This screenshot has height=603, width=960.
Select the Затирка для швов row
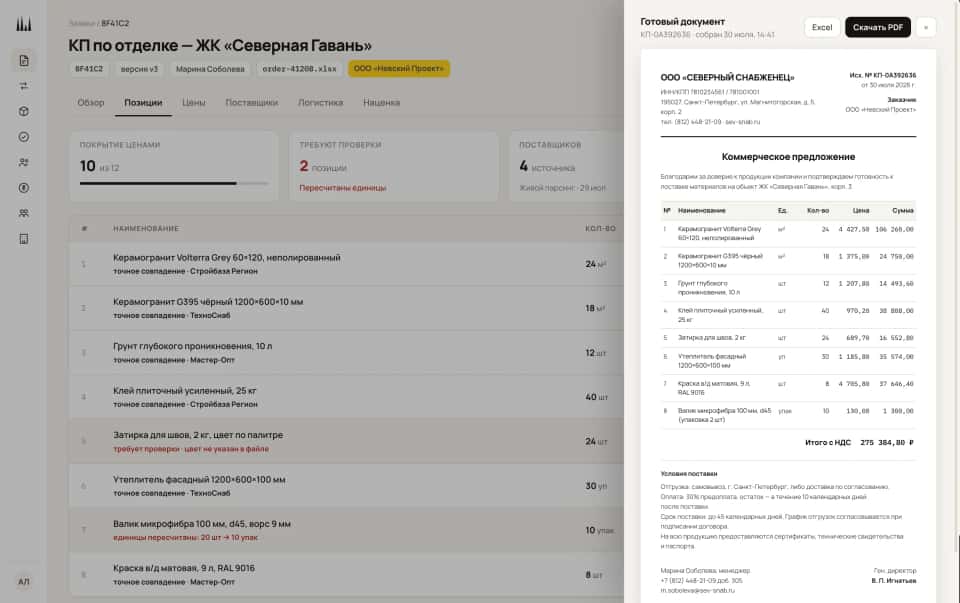click(x=347, y=441)
